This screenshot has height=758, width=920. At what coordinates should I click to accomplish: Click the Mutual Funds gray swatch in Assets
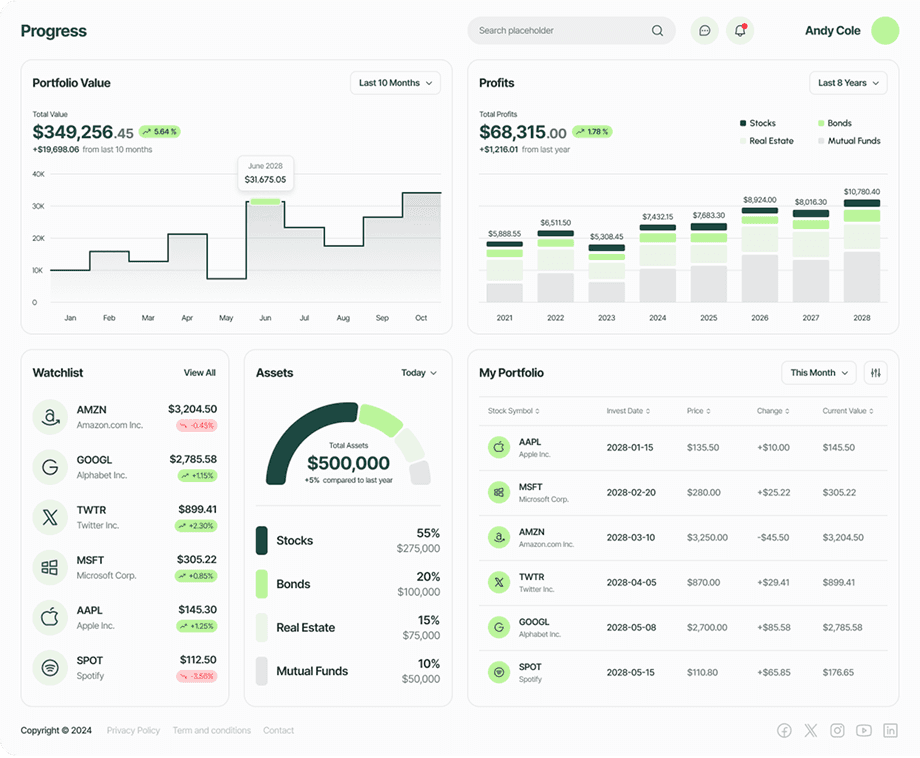pos(262,671)
